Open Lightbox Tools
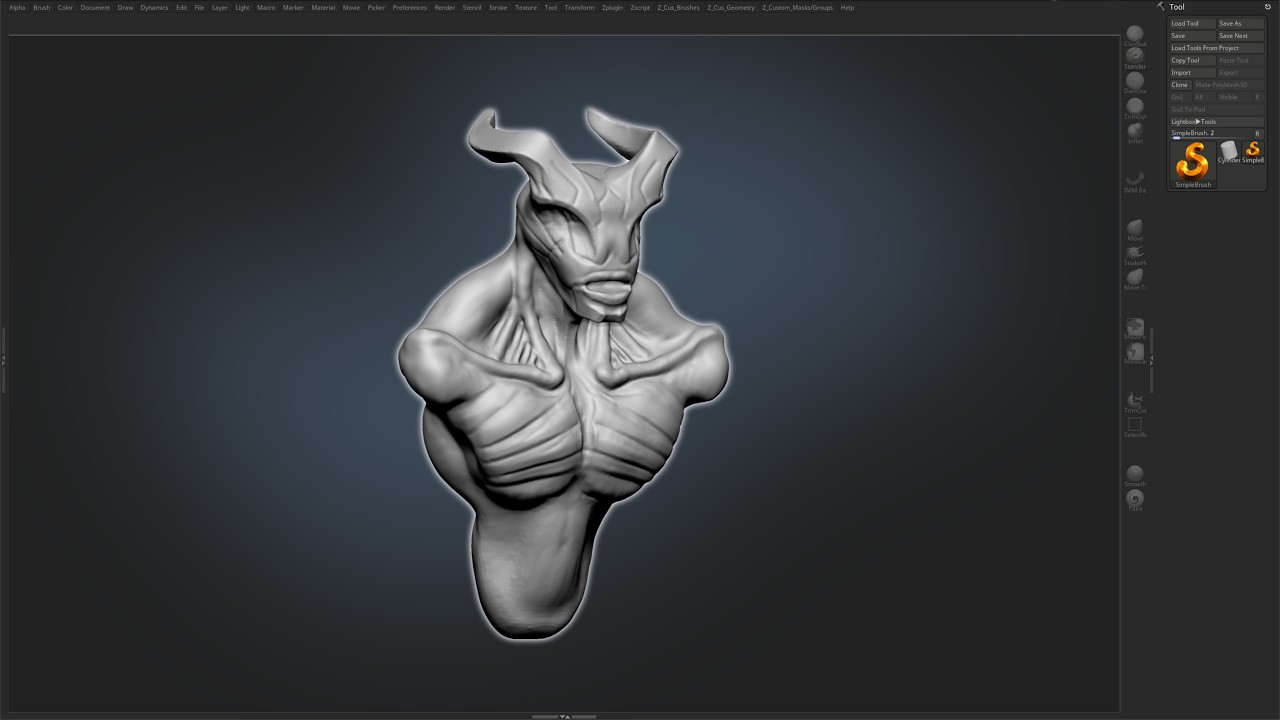 point(1217,122)
